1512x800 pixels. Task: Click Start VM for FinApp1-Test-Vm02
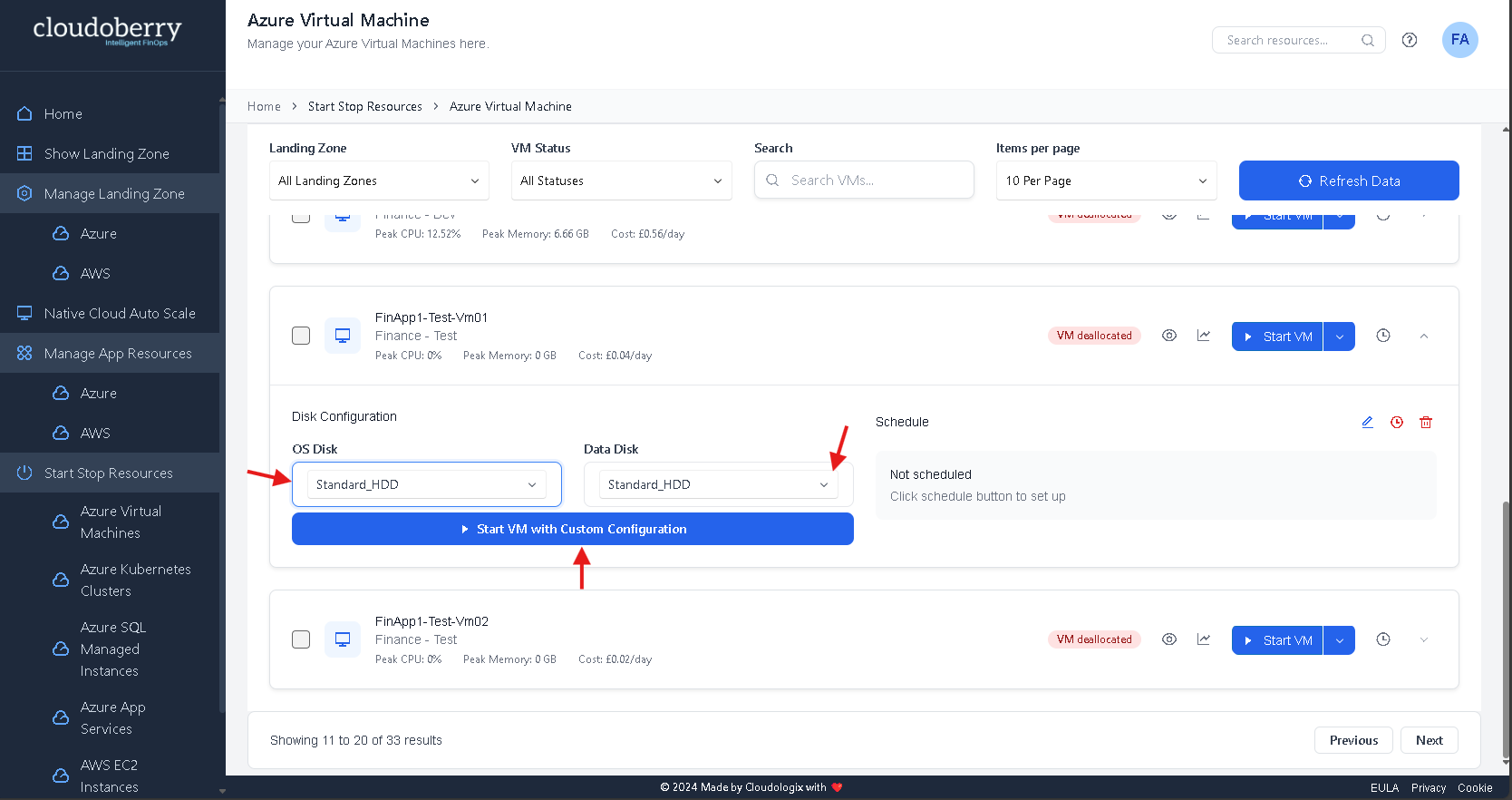(1277, 640)
